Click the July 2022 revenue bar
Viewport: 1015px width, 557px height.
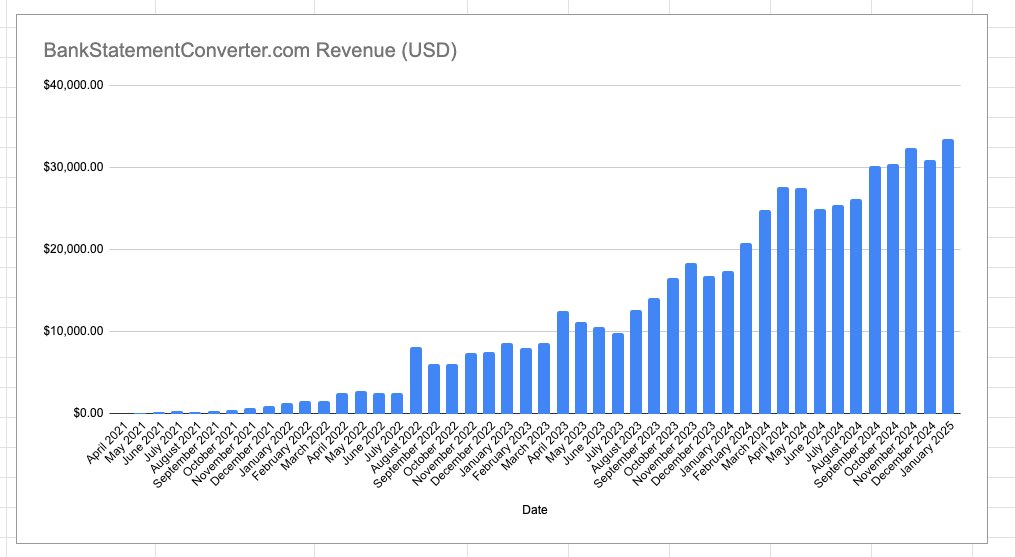click(x=397, y=404)
